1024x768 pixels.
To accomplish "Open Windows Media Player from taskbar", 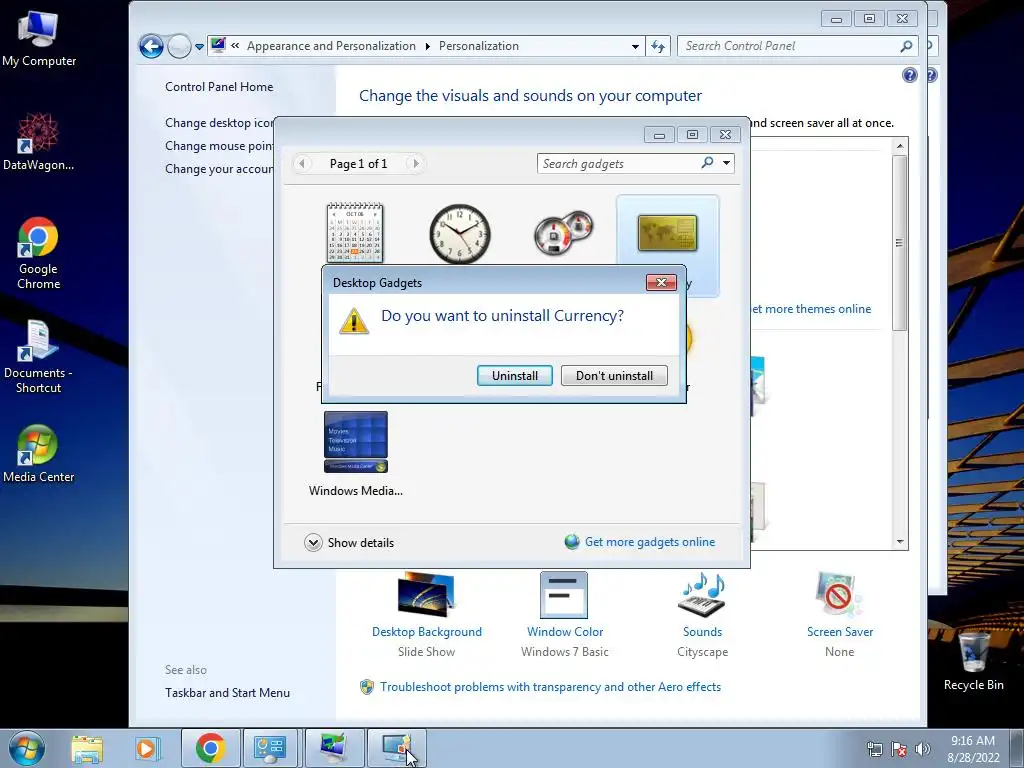I will [x=147, y=748].
